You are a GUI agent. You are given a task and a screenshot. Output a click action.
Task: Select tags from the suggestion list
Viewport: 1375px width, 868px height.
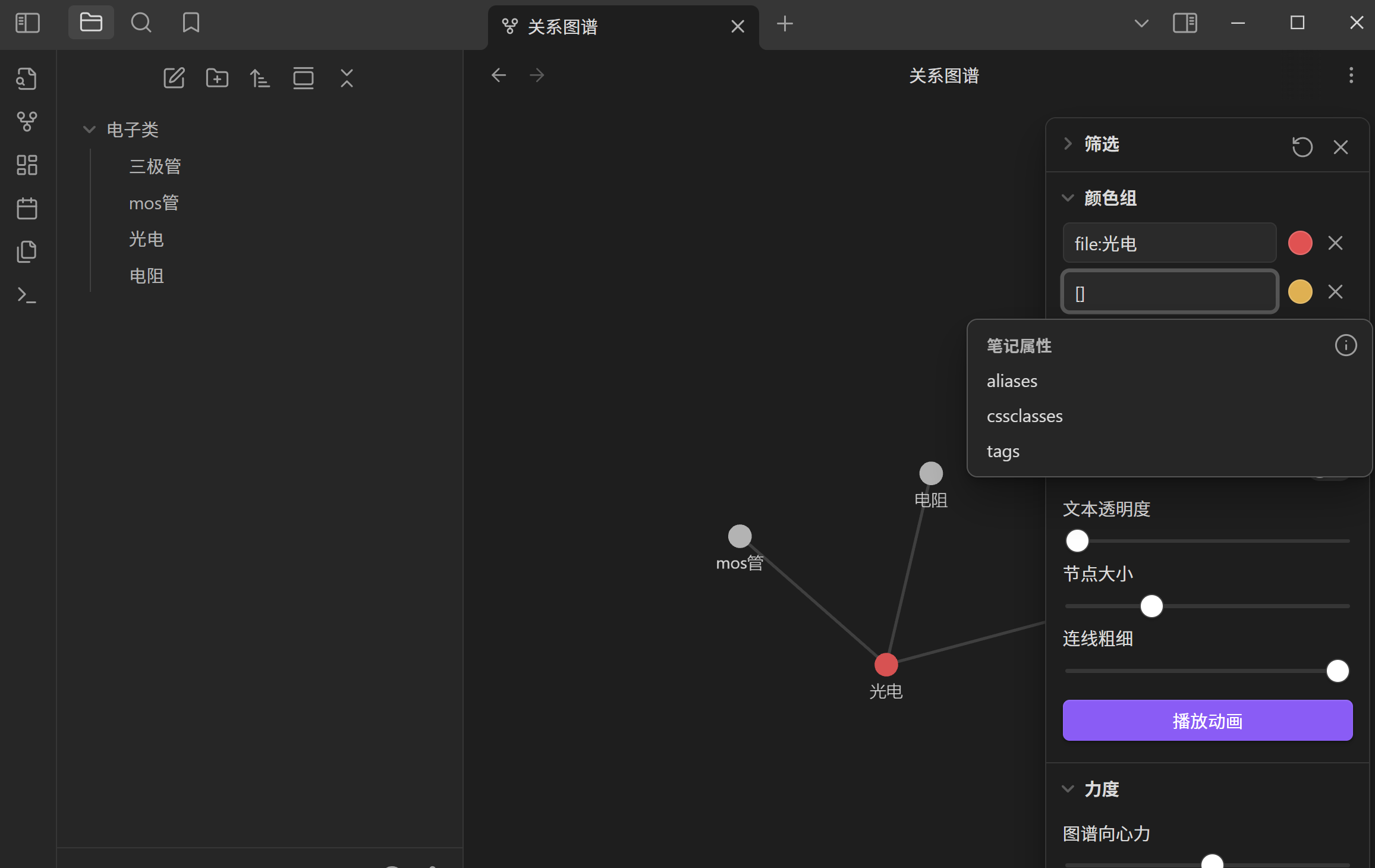point(1003,451)
